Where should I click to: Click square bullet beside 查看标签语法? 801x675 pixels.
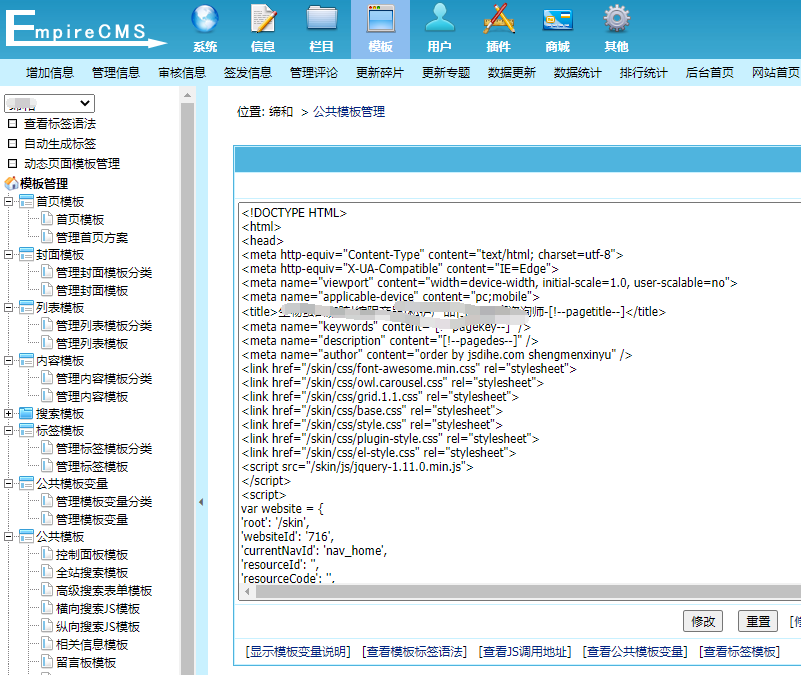[13, 123]
